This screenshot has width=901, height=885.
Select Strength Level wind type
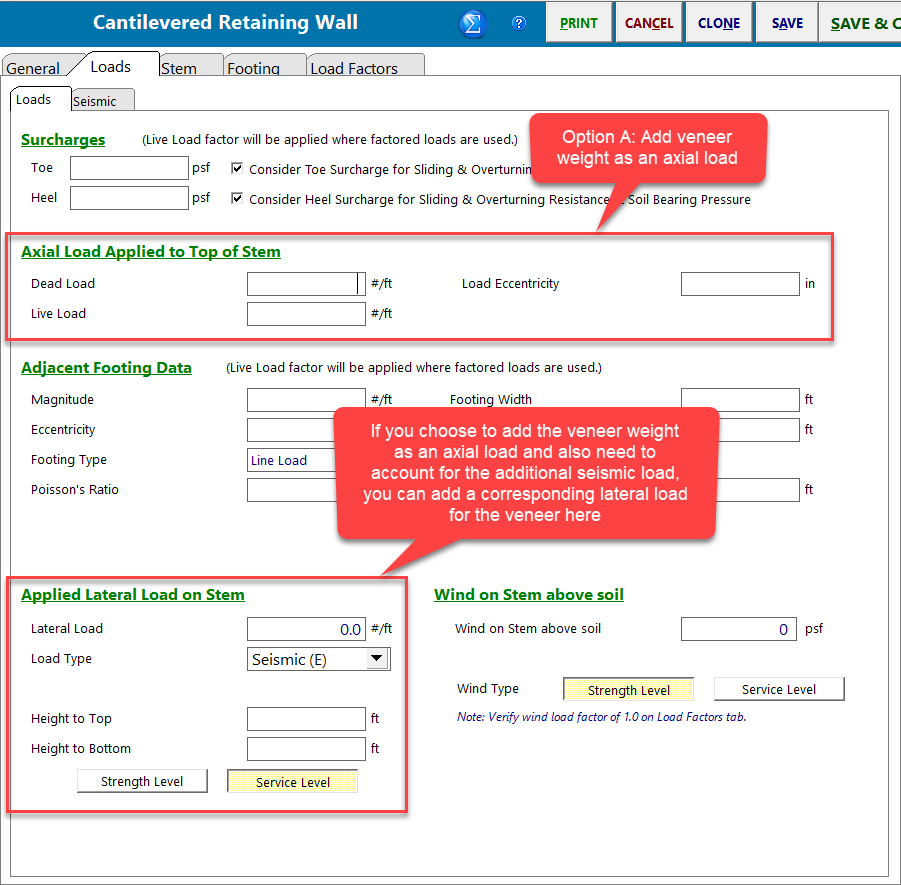click(629, 690)
